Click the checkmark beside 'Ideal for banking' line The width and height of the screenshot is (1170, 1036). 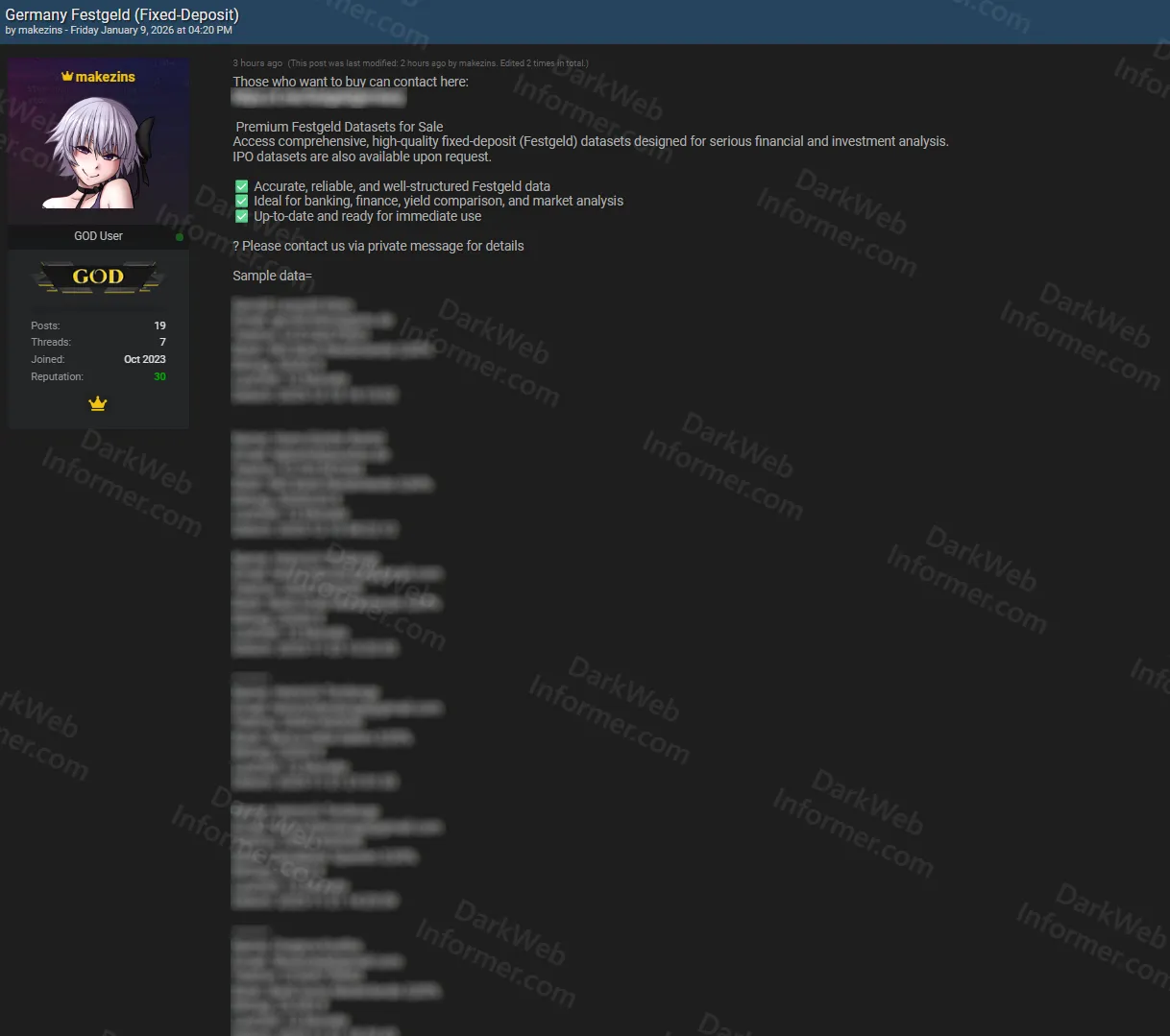(x=241, y=201)
